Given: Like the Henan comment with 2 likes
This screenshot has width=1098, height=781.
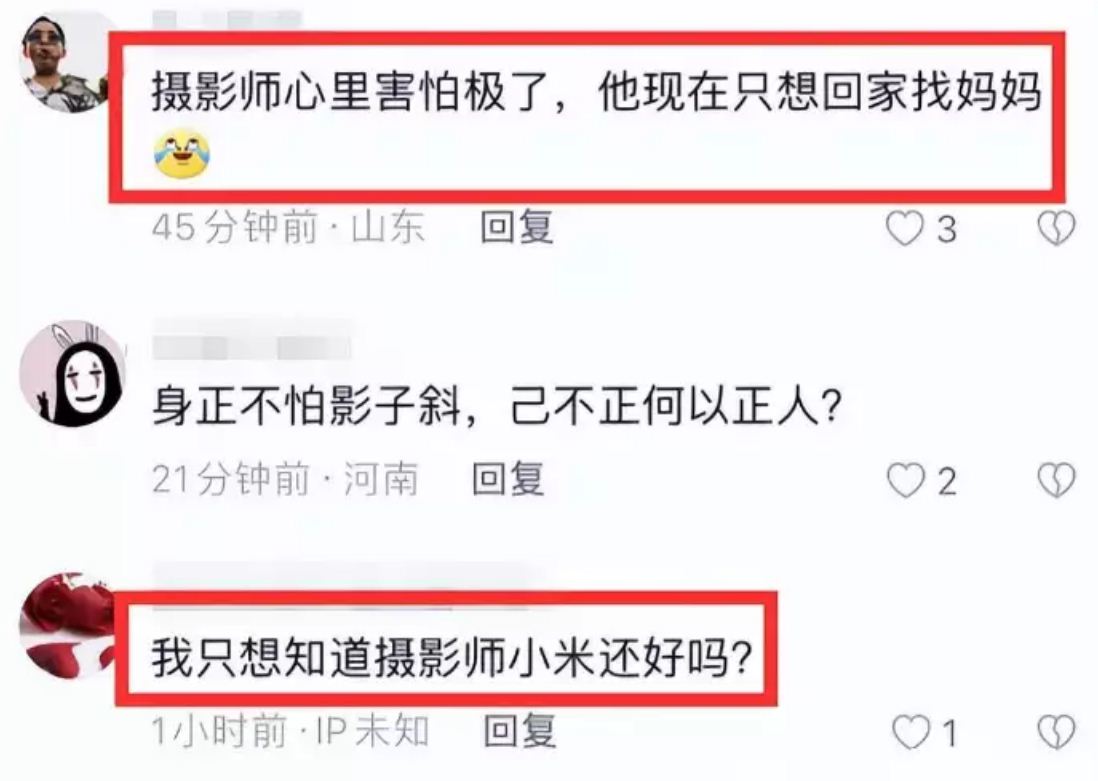Looking at the screenshot, I should 905,481.
